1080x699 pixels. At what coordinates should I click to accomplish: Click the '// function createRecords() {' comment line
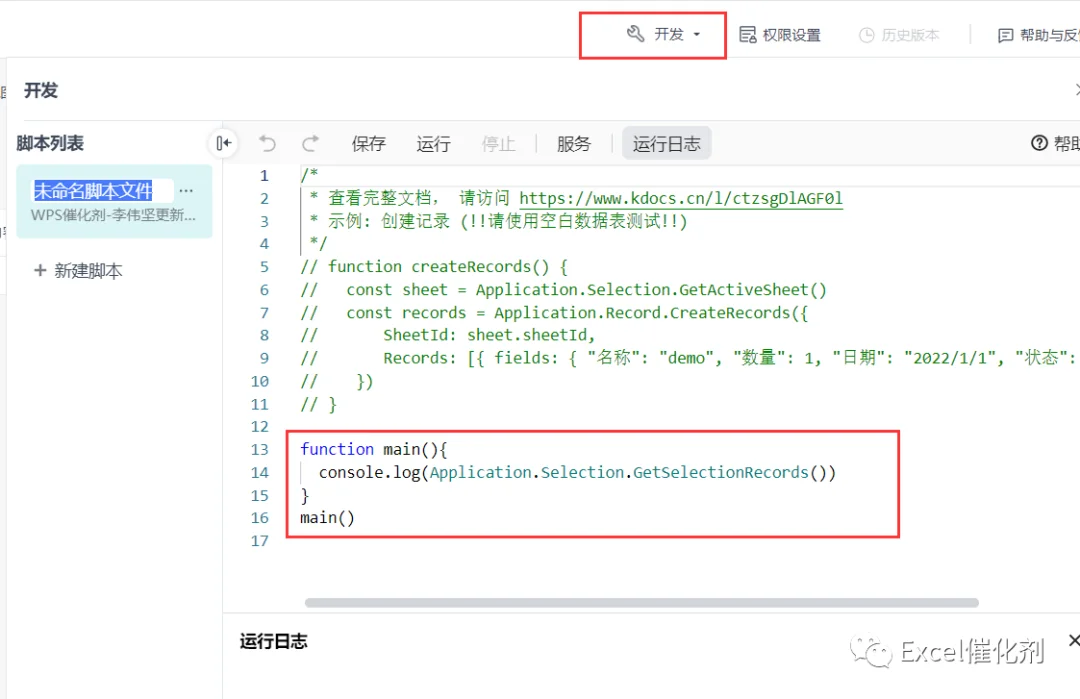tap(434, 267)
